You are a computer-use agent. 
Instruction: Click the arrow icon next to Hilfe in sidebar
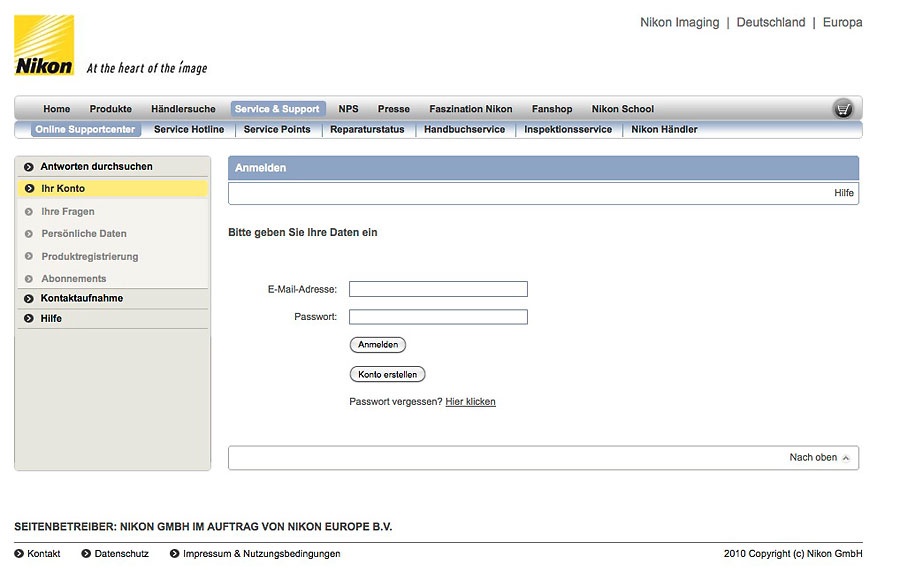29,318
